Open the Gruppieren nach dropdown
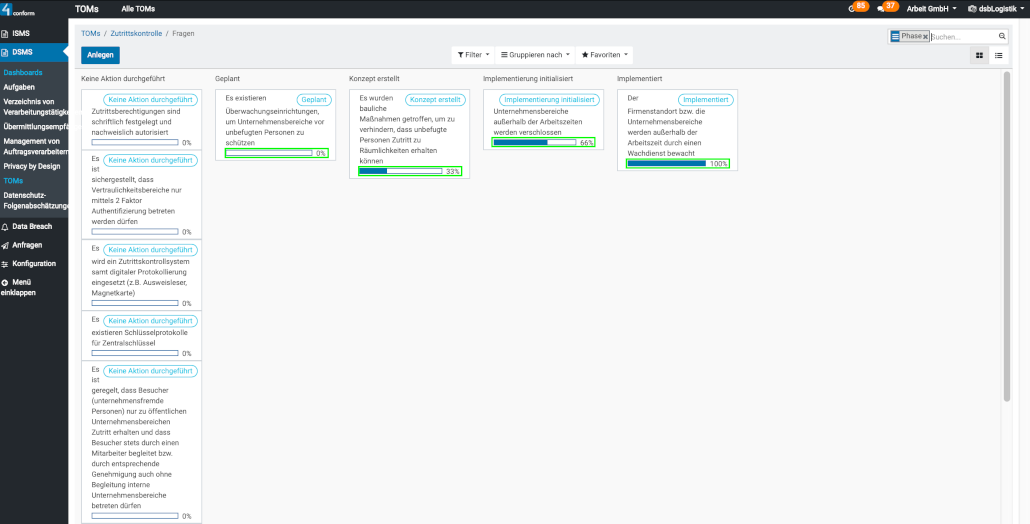 coord(534,55)
